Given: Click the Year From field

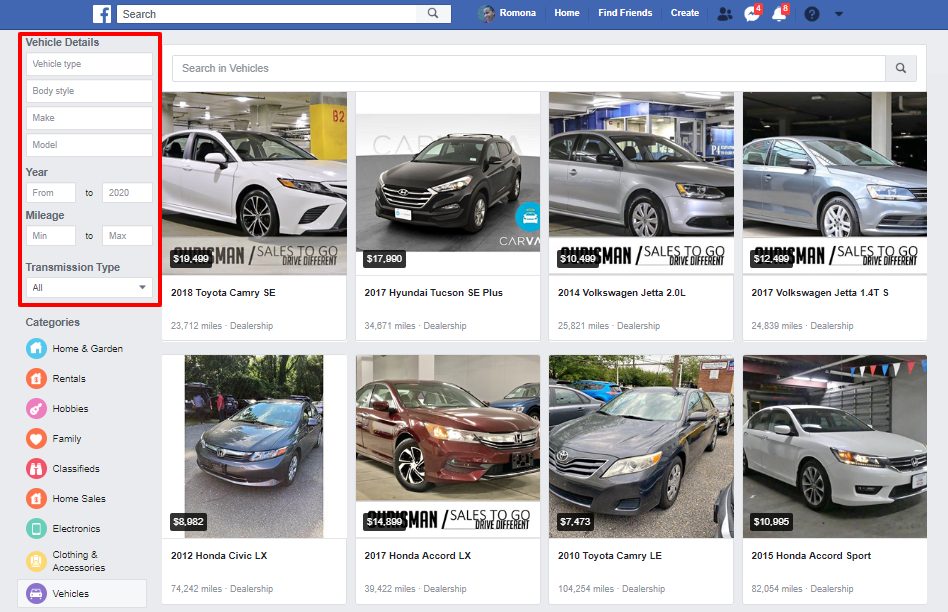Looking at the screenshot, I should coord(51,193).
